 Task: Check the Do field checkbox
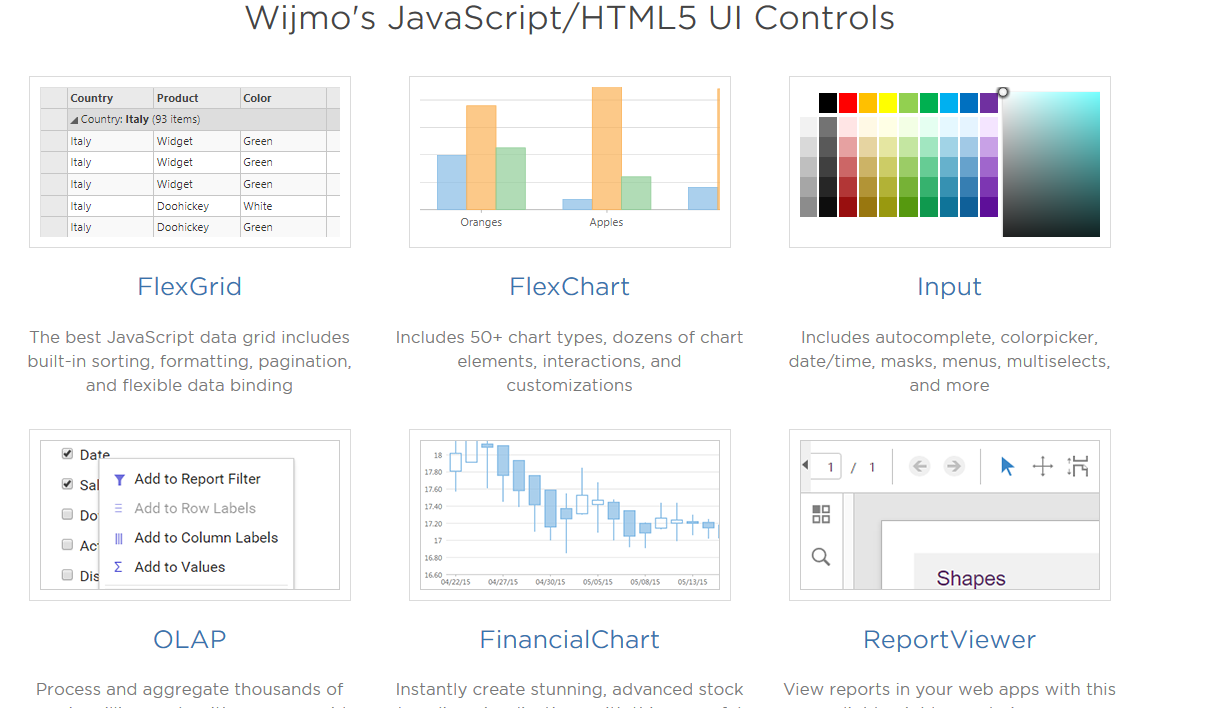point(67,515)
